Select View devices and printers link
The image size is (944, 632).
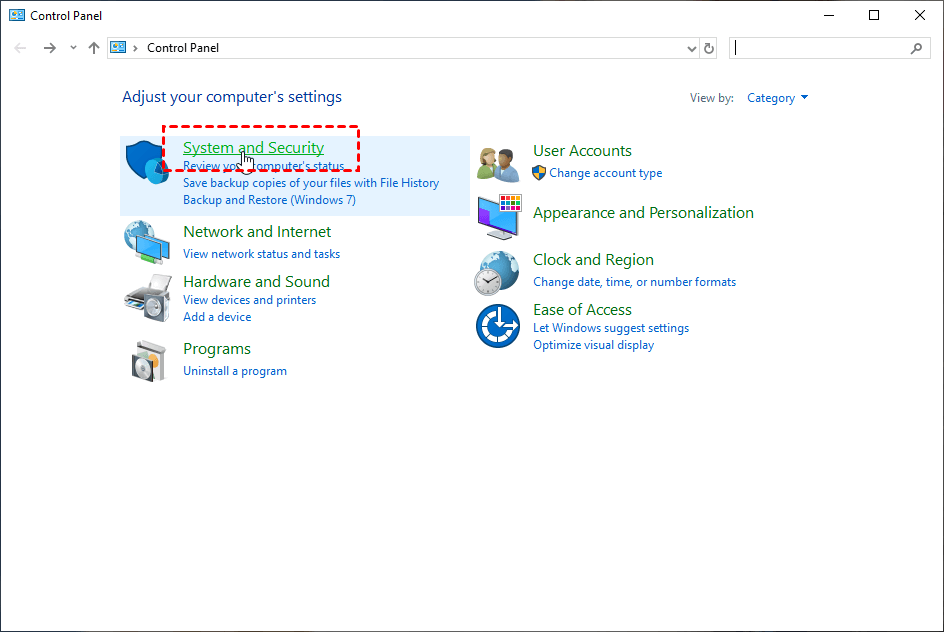pos(249,300)
